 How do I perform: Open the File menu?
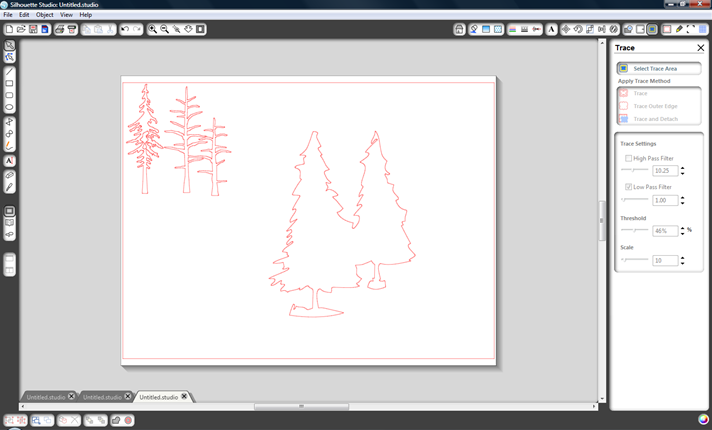point(8,15)
